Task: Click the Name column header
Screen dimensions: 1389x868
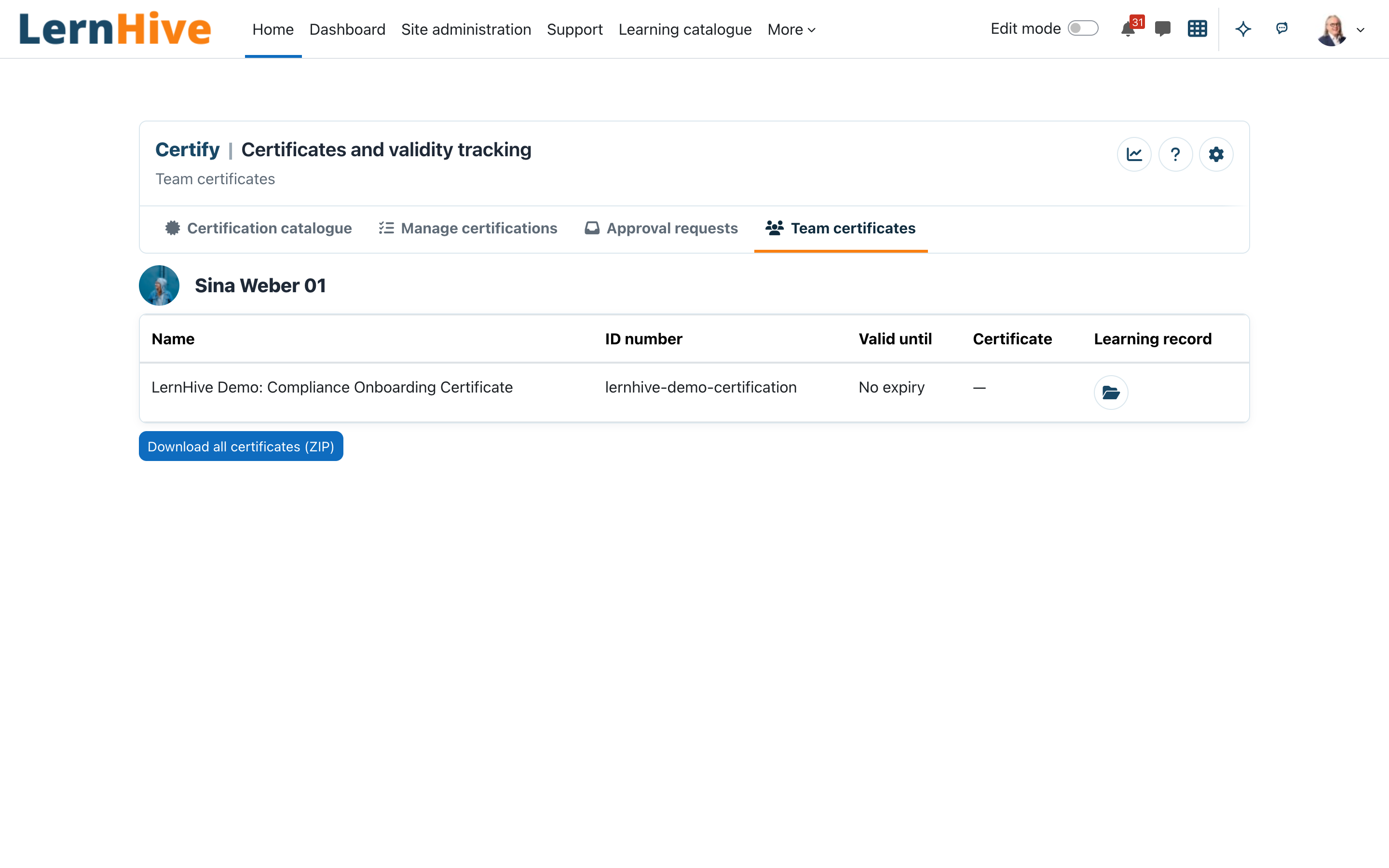Action: click(x=173, y=339)
